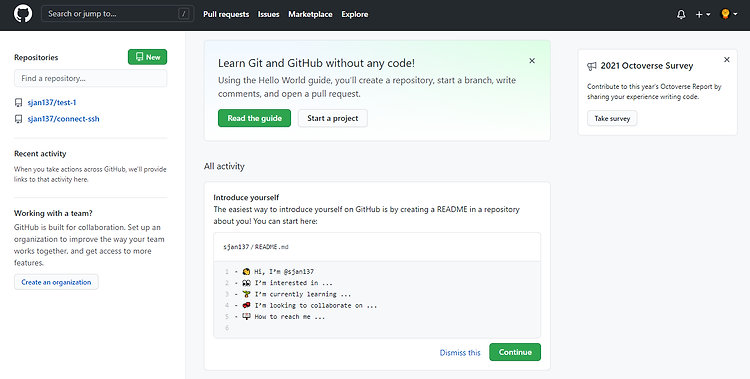Open the user avatar profile menu

click(728, 14)
